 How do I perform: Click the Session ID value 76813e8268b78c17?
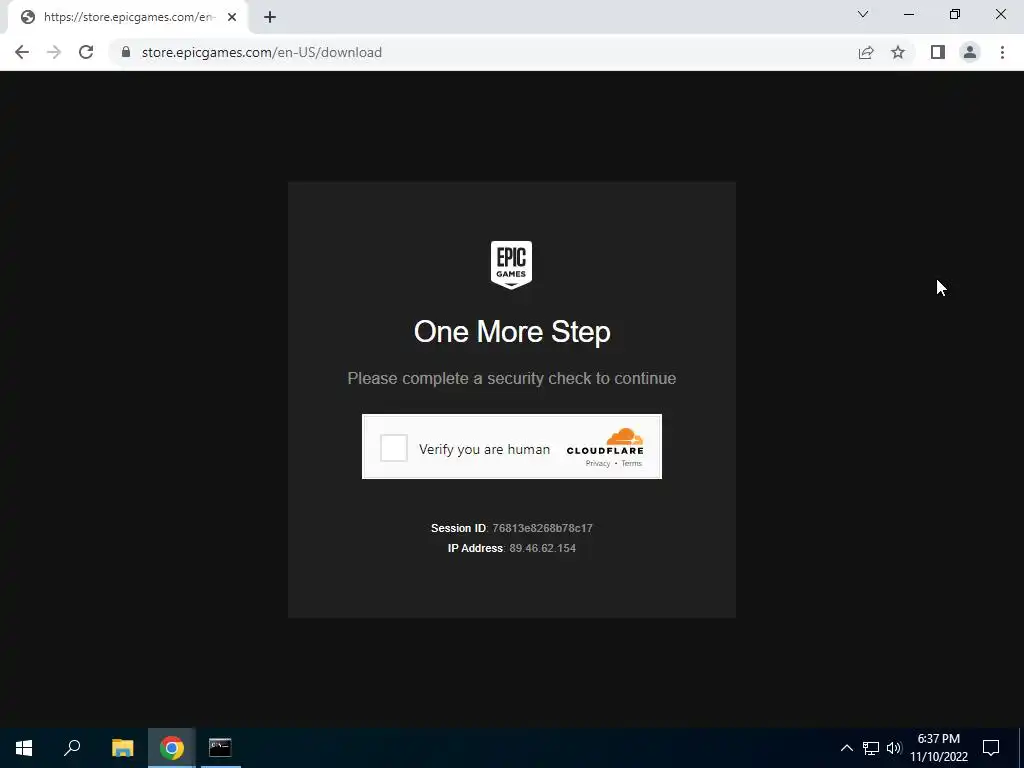[x=543, y=528]
